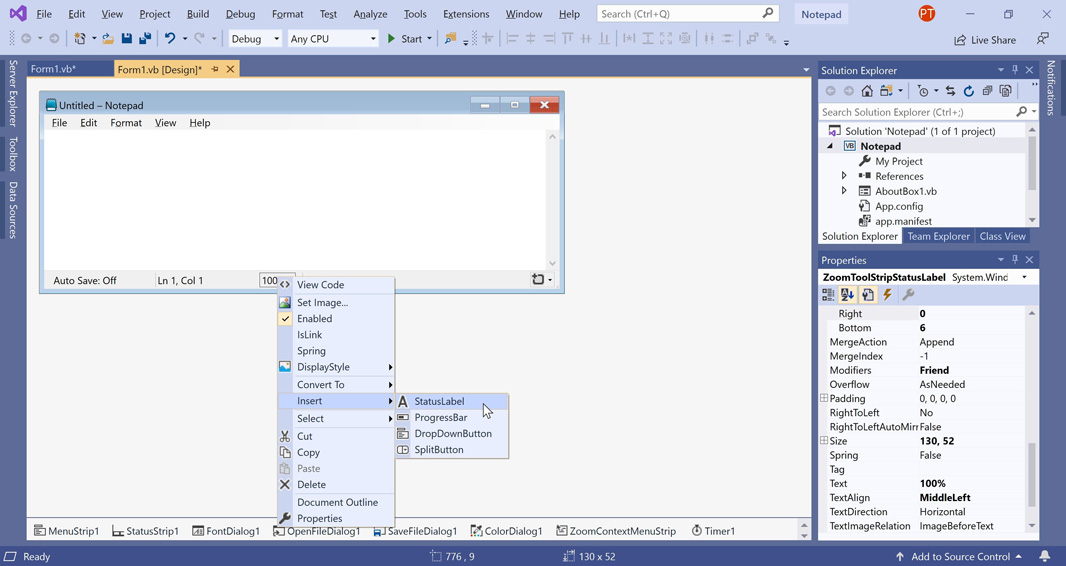
Task: Click the Collapse All icon in Solution Explorer
Action: pyautogui.click(x=987, y=91)
